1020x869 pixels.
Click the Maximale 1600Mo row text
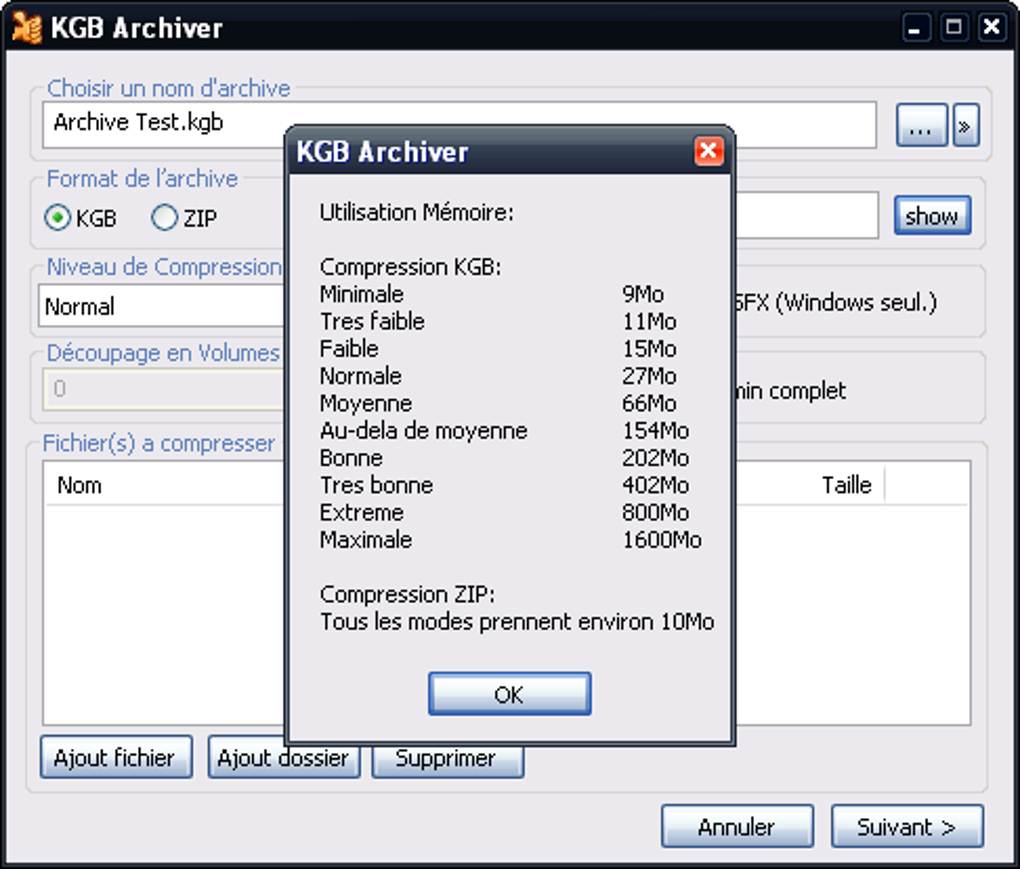510,540
